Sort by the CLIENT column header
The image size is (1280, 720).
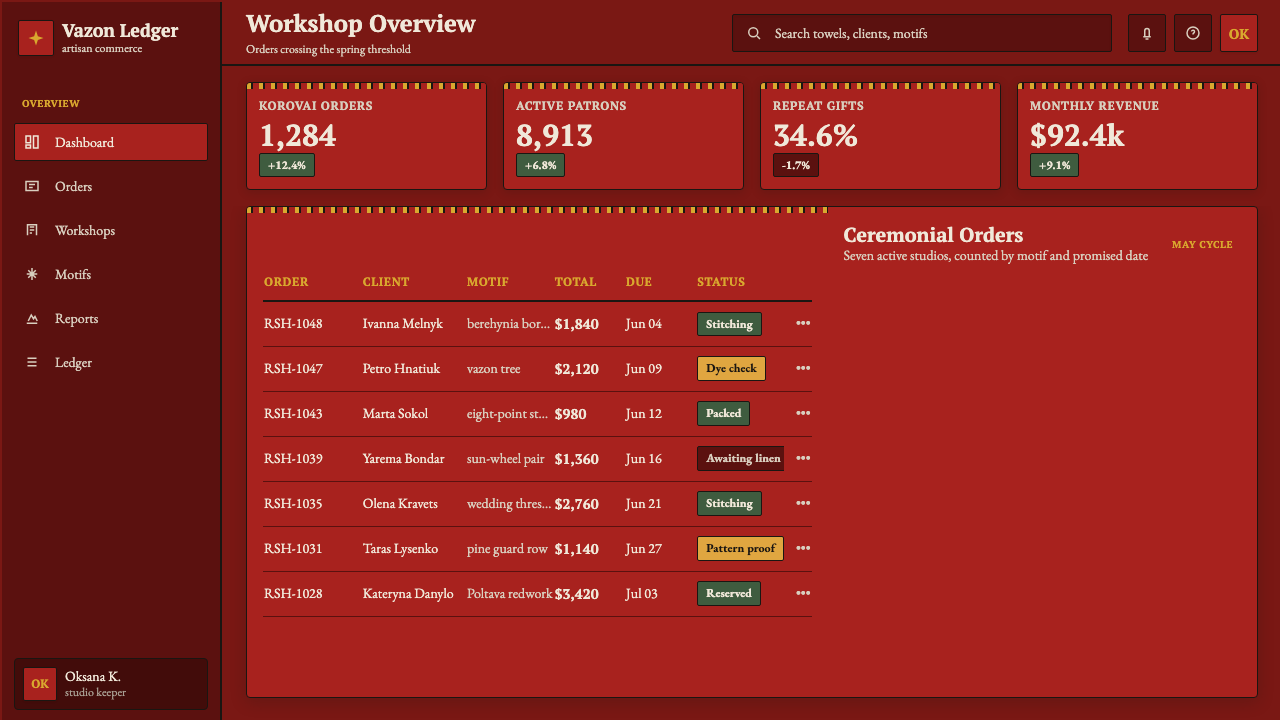pyautogui.click(x=386, y=282)
